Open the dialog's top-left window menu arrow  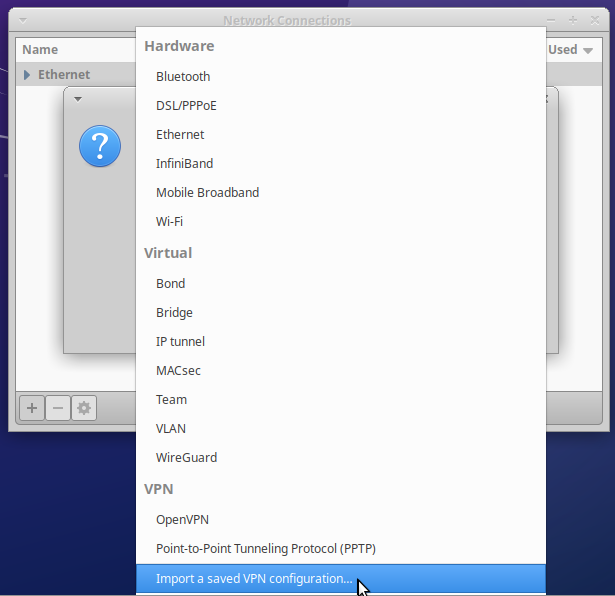pos(78,99)
